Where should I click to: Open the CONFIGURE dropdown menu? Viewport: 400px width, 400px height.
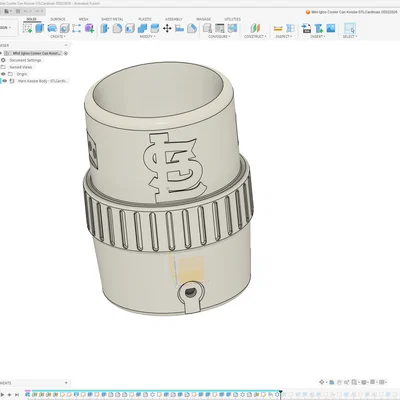point(219,36)
